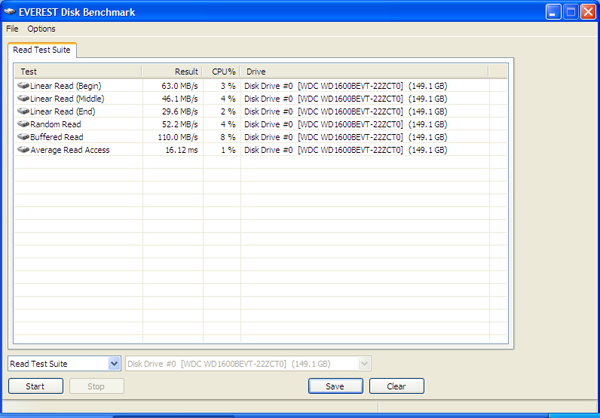Image resolution: width=600 pixels, height=418 pixels.
Task: Select the Linear Read (Begin) row label
Action: point(66,86)
